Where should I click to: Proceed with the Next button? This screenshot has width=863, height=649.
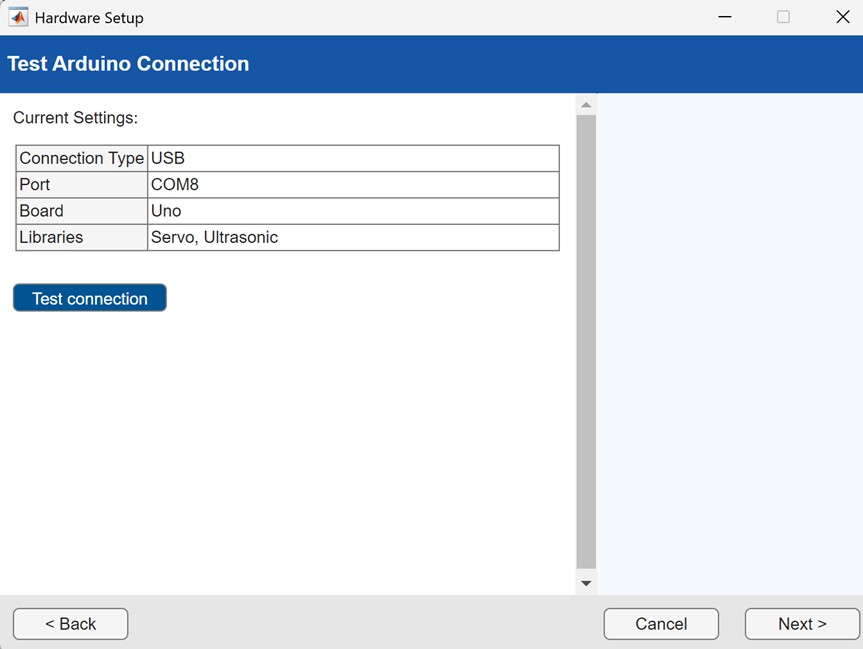pos(802,624)
